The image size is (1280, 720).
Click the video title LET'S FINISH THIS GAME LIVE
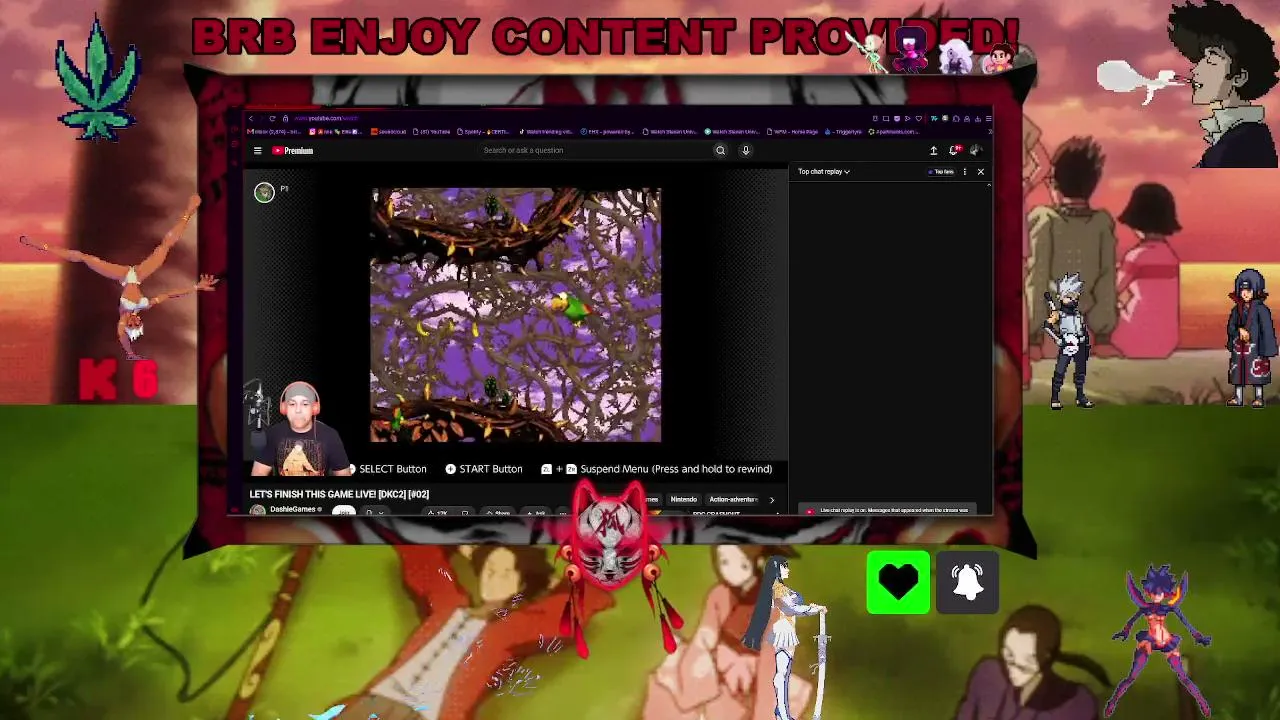339,494
